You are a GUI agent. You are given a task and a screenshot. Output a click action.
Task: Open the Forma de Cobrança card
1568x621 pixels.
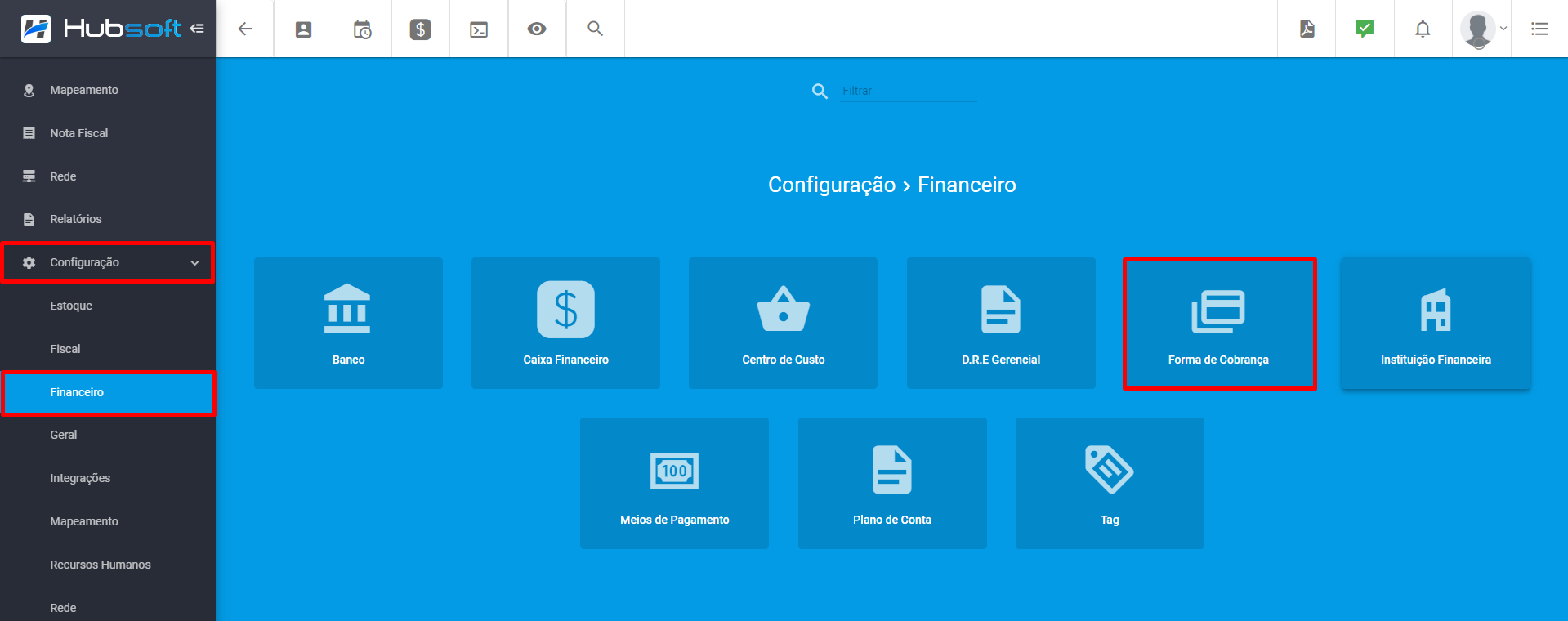coord(1219,324)
